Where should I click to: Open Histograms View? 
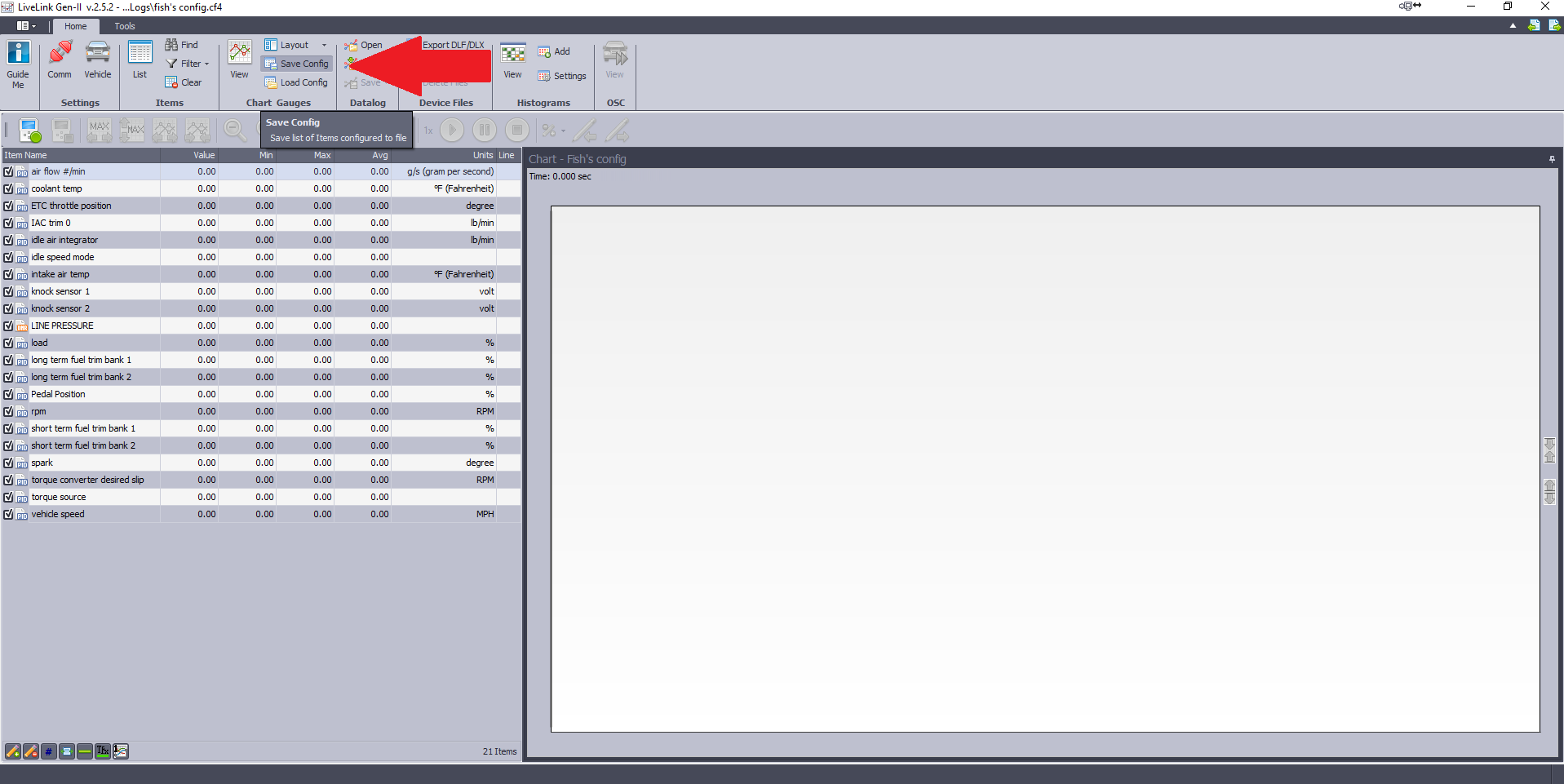click(x=512, y=61)
